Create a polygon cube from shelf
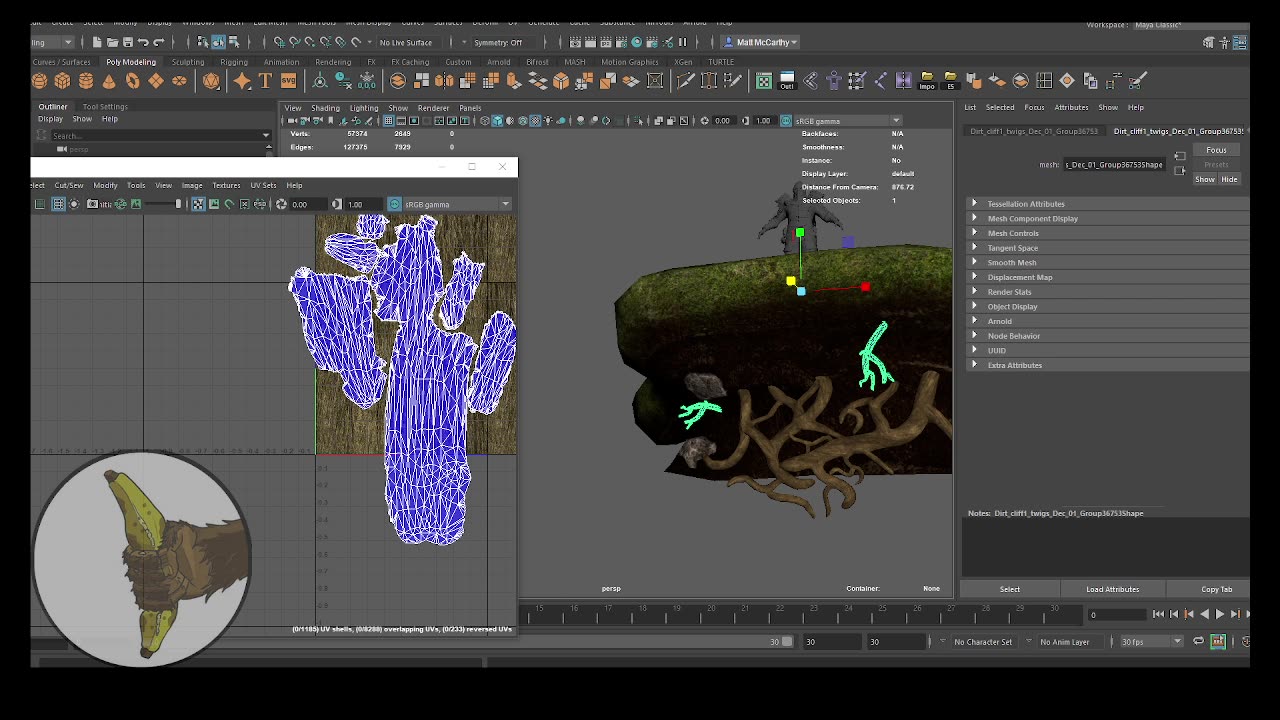The image size is (1280, 720). [x=62, y=81]
